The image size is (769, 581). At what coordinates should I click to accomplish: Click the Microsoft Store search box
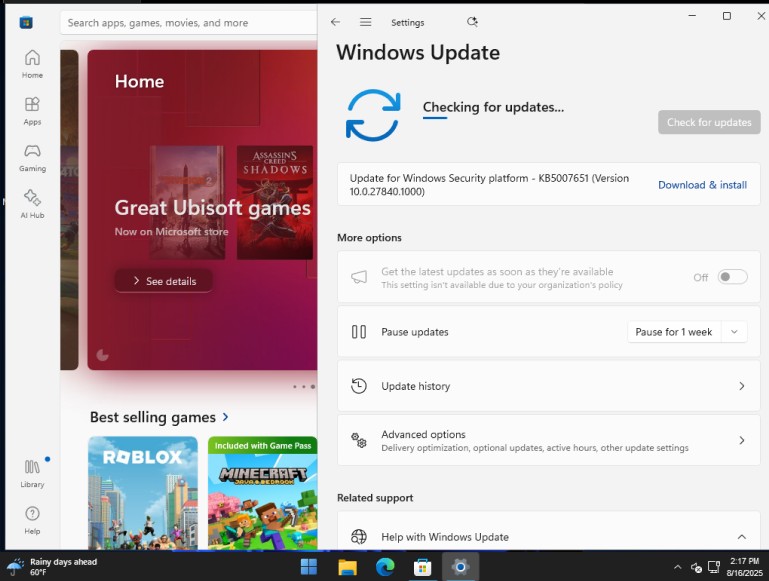point(189,23)
